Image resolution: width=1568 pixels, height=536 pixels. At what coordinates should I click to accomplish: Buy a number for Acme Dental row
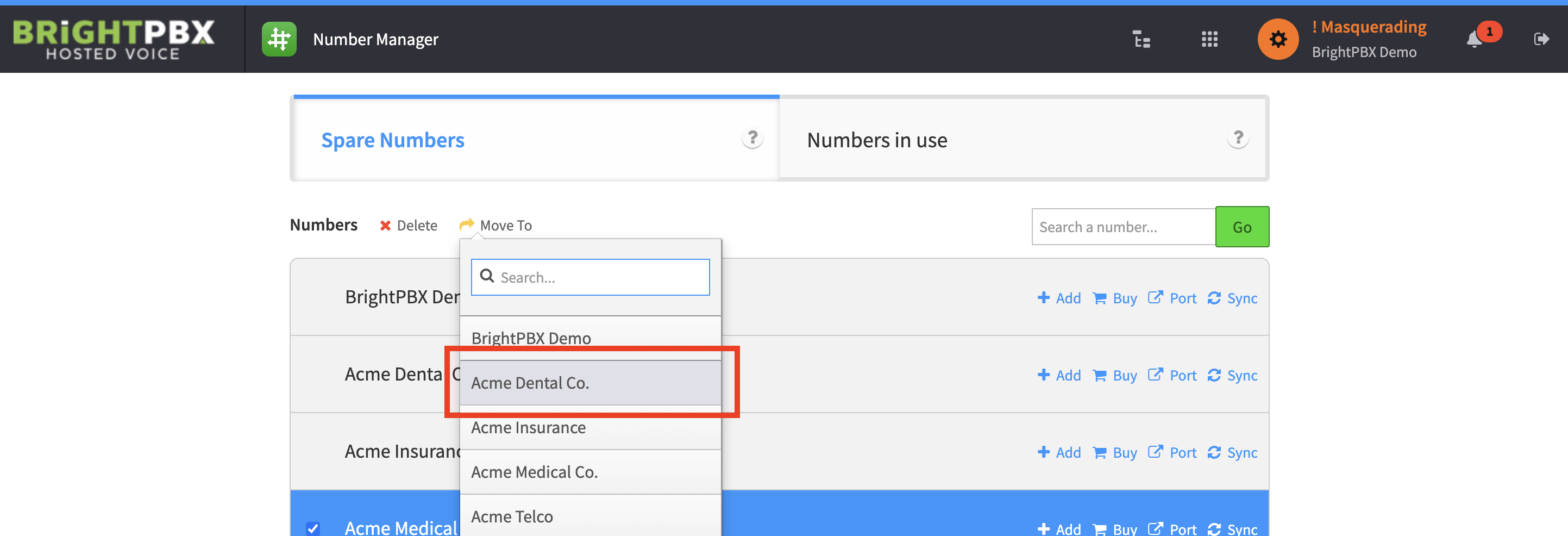click(x=1114, y=376)
